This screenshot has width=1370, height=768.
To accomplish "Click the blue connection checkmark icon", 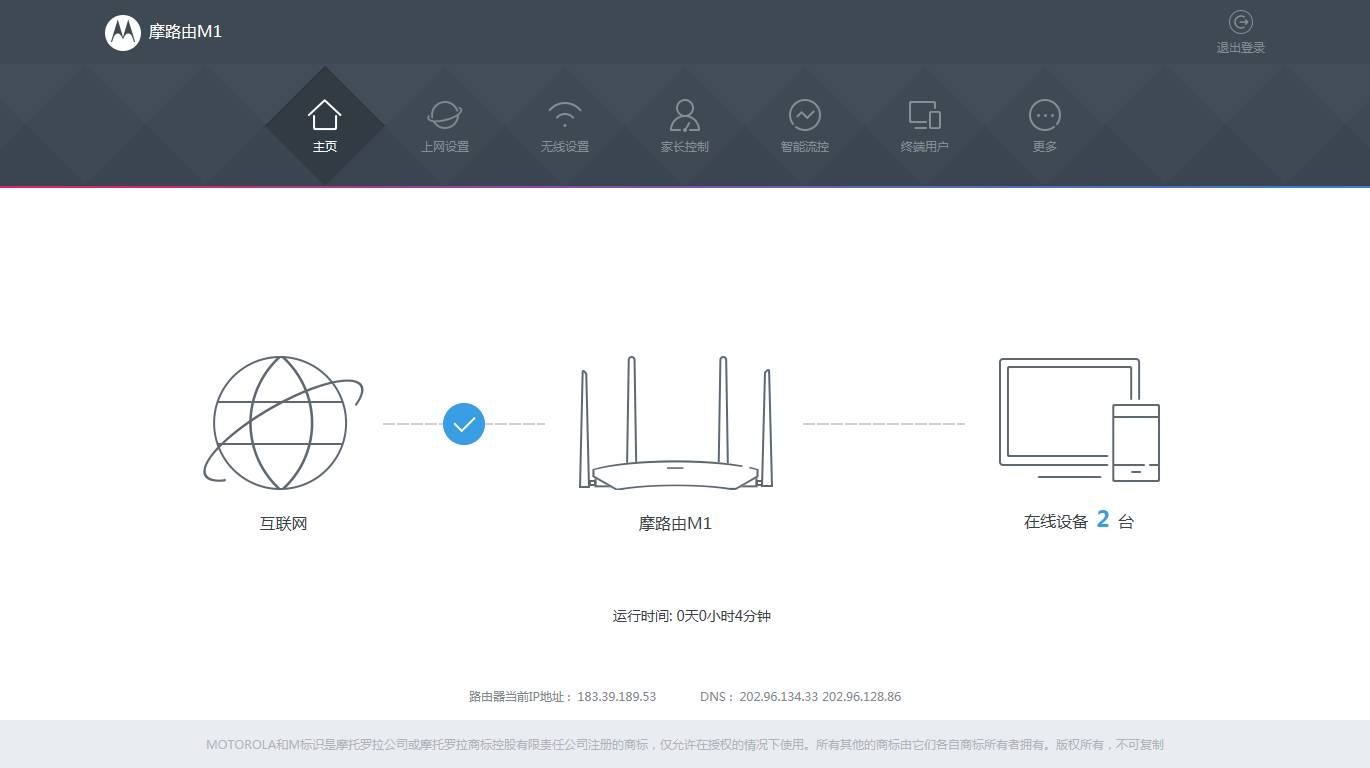I will click(x=464, y=424).
